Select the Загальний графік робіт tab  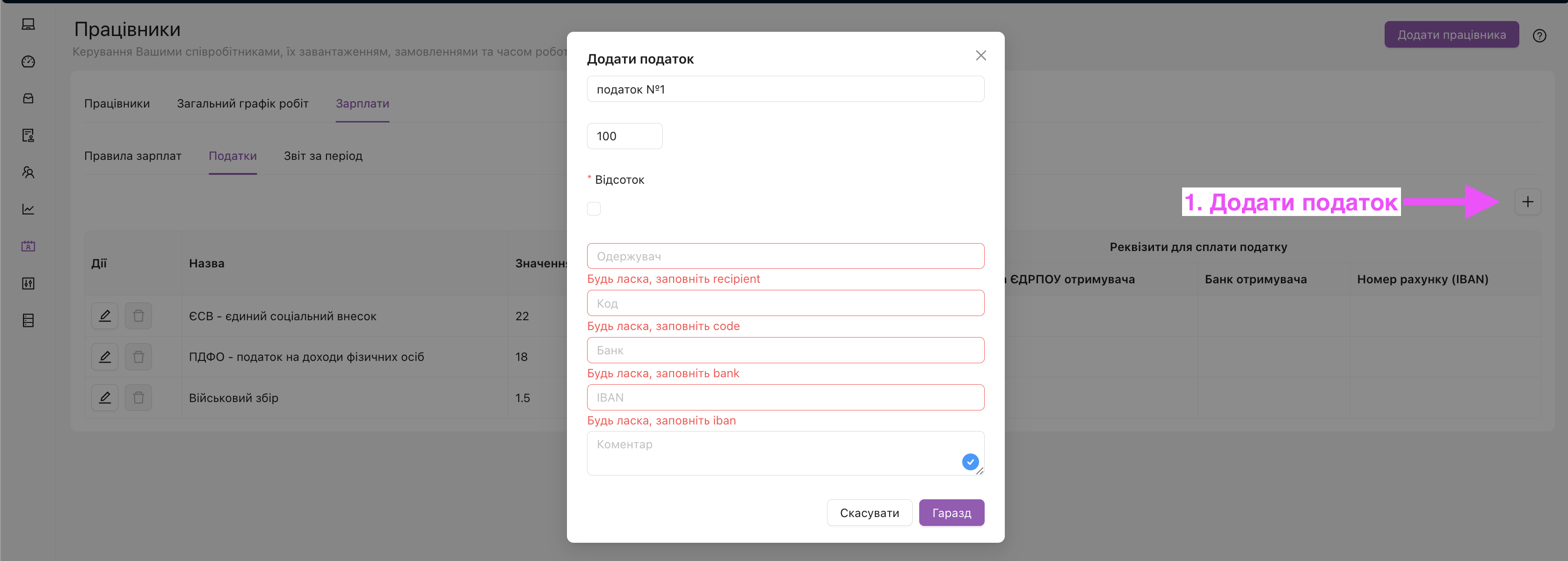242,103
